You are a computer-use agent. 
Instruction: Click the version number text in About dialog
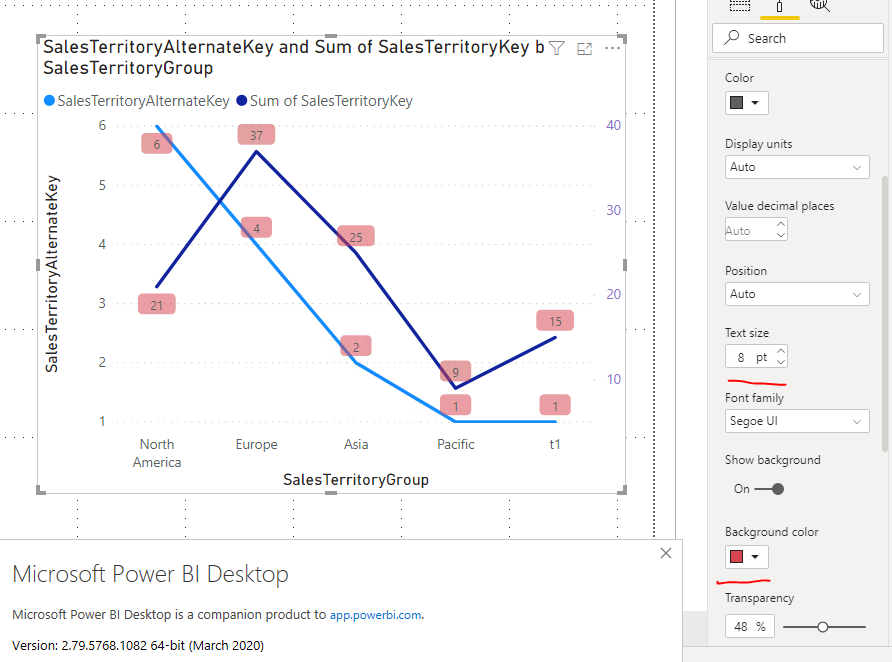coord(138,646)
